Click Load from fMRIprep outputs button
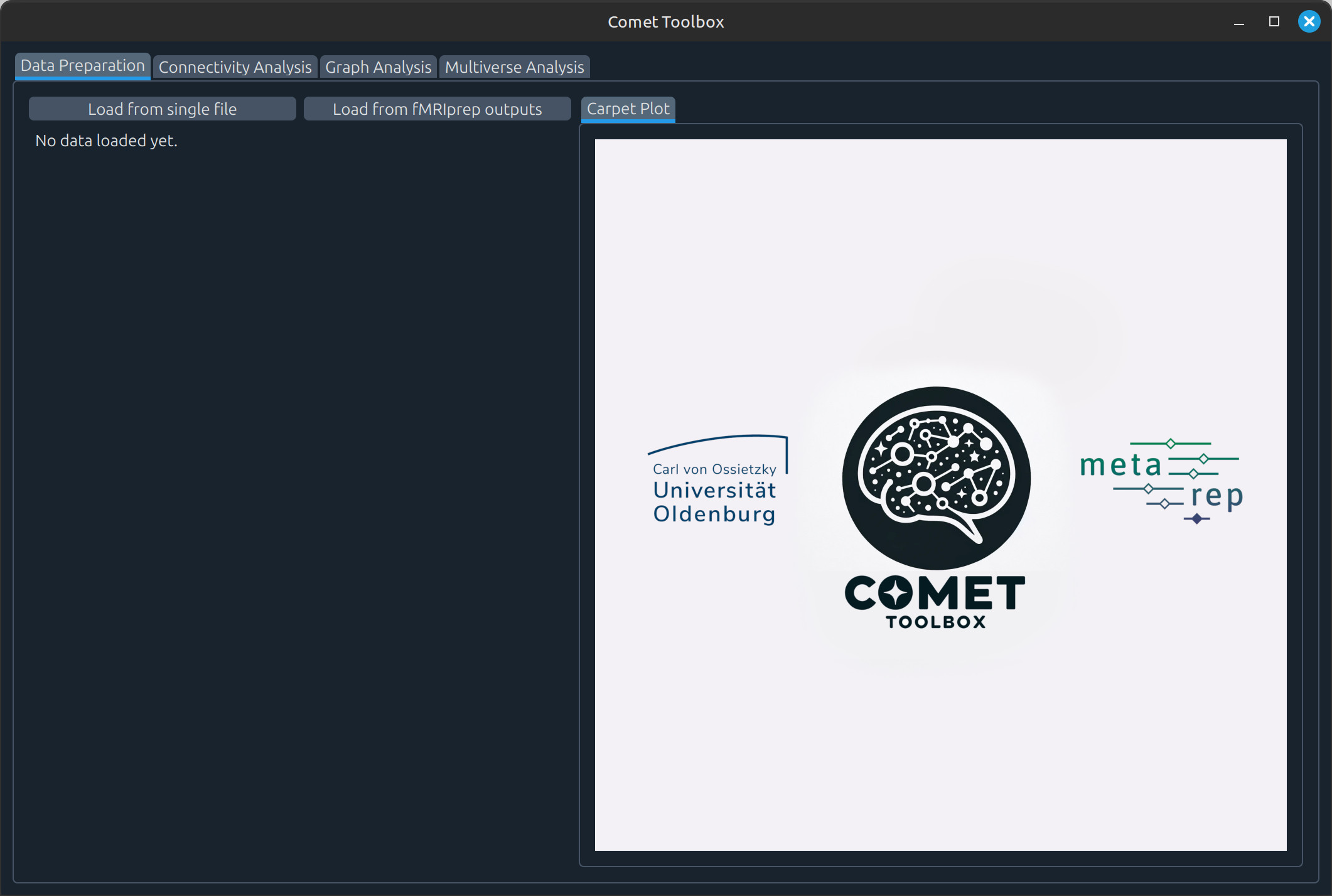The image size is (1332, 896). point(437,109)
